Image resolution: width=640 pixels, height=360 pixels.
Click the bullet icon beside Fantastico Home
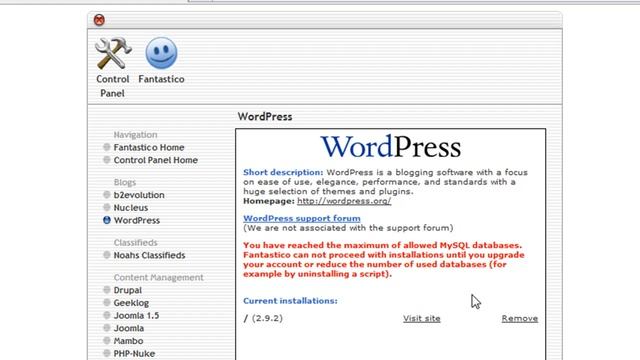(x=107, y=147)
